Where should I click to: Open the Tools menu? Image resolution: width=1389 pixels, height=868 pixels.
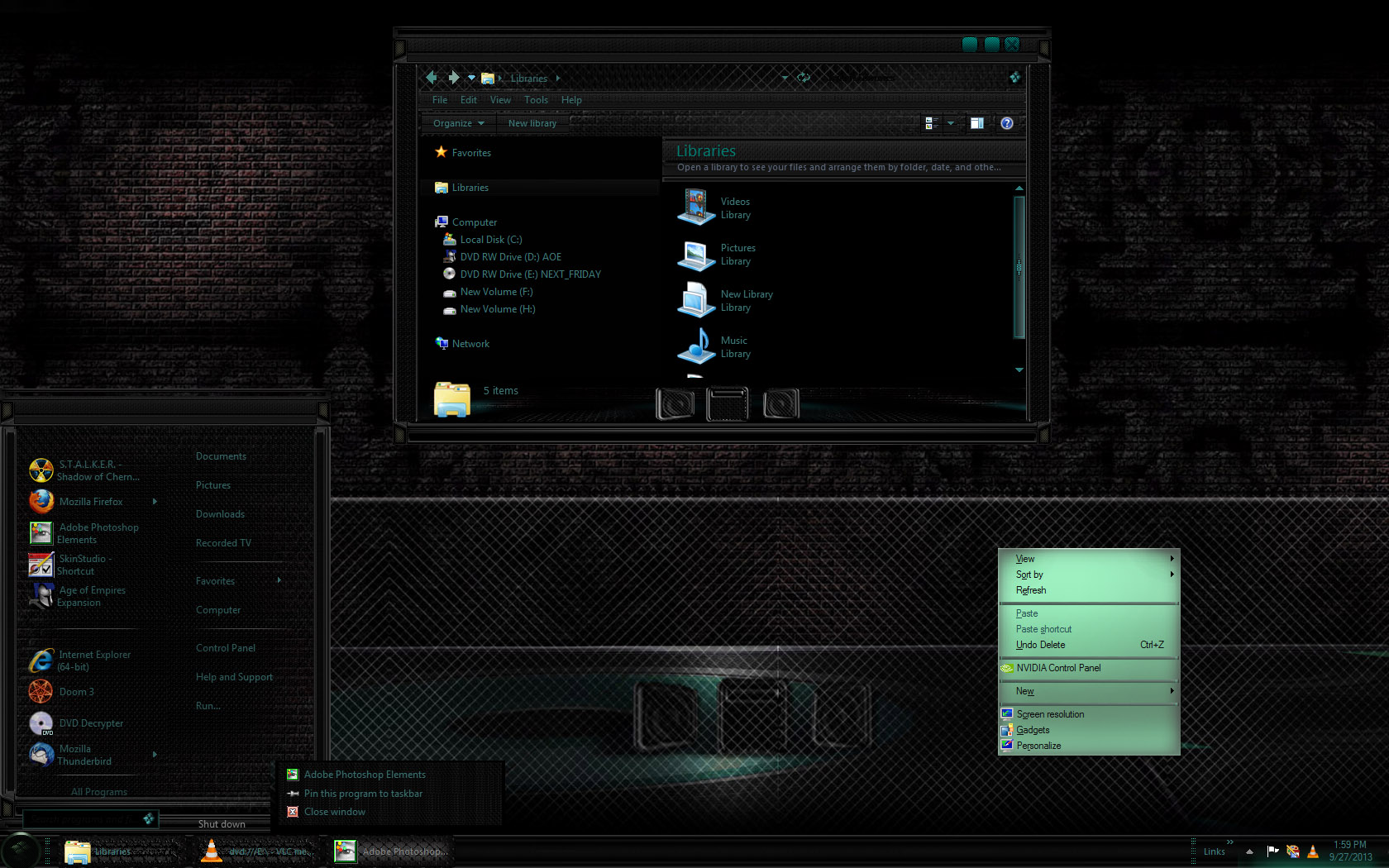(536, 100)
